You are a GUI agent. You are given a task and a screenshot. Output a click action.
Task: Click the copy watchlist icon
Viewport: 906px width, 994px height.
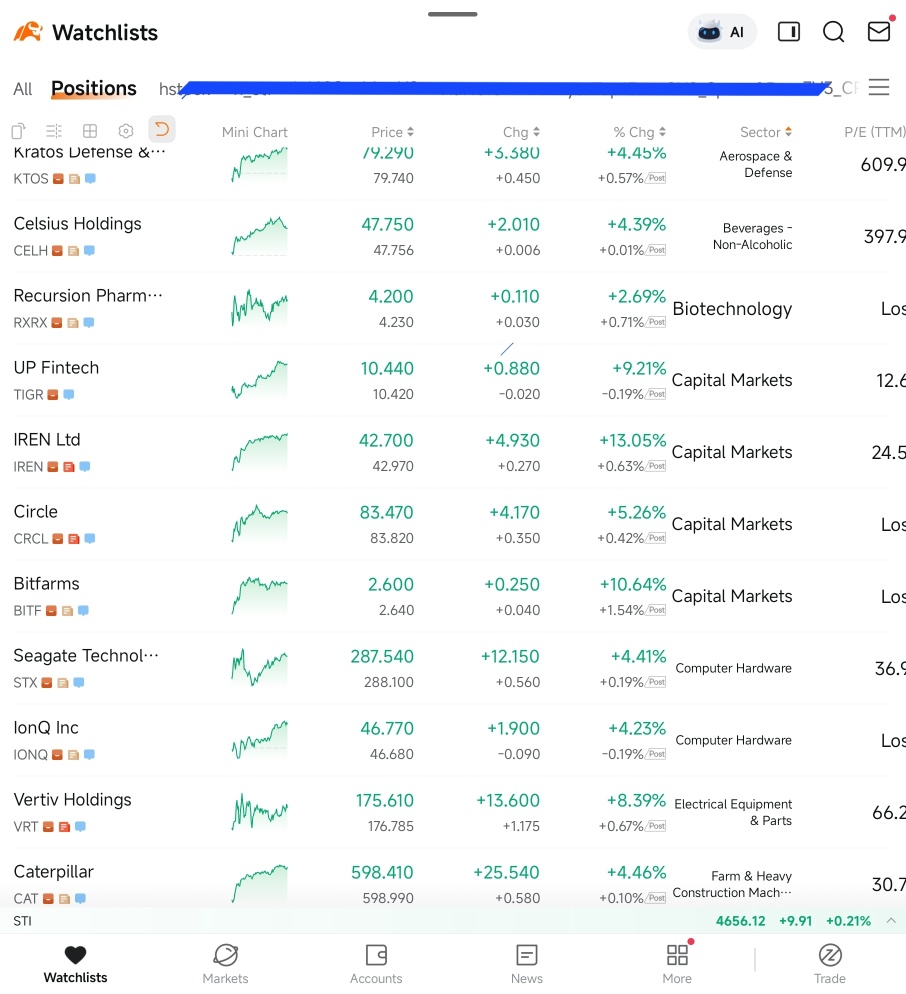(18, 131)
